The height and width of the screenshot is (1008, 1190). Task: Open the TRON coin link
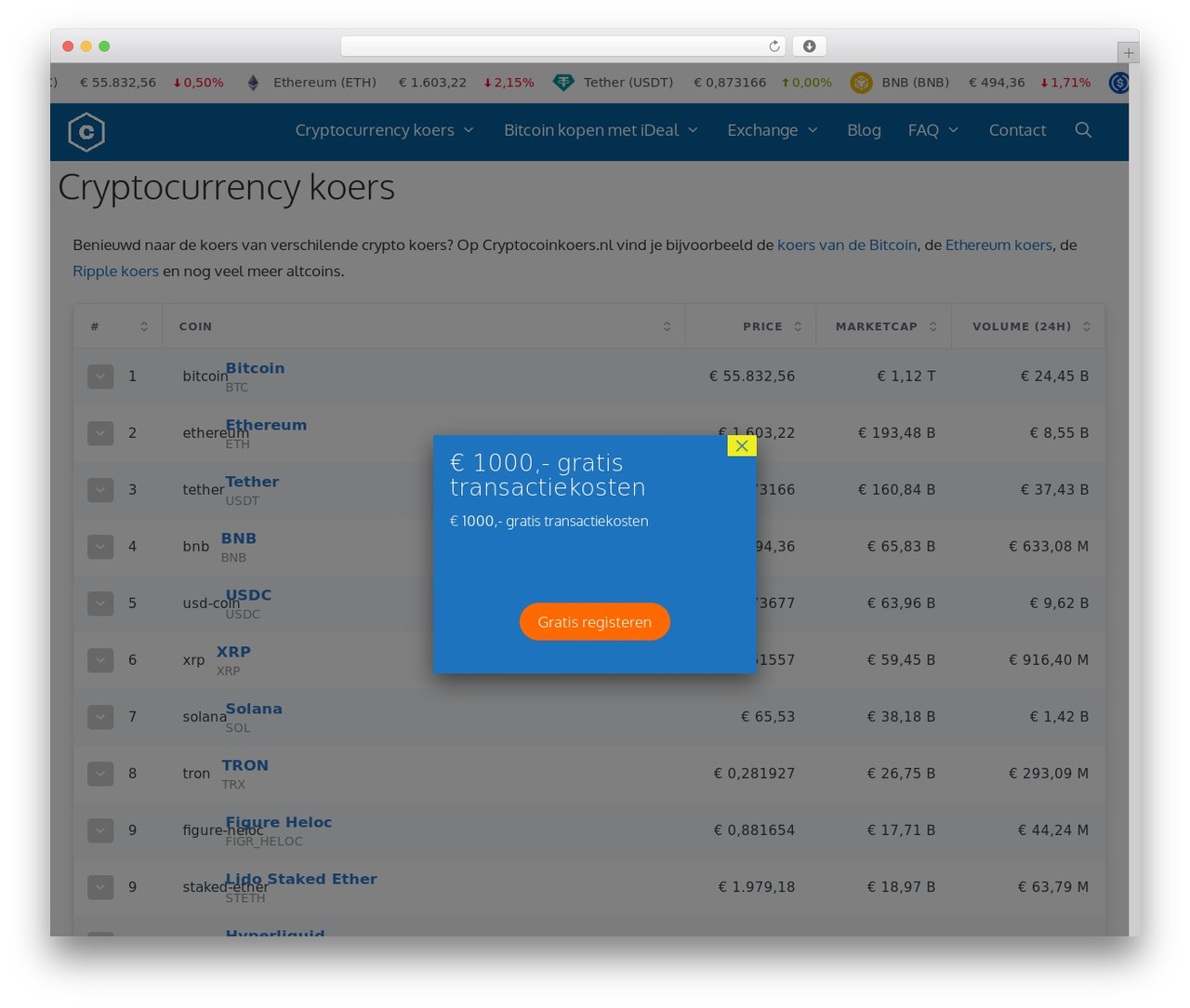click(x=245, y=765)
